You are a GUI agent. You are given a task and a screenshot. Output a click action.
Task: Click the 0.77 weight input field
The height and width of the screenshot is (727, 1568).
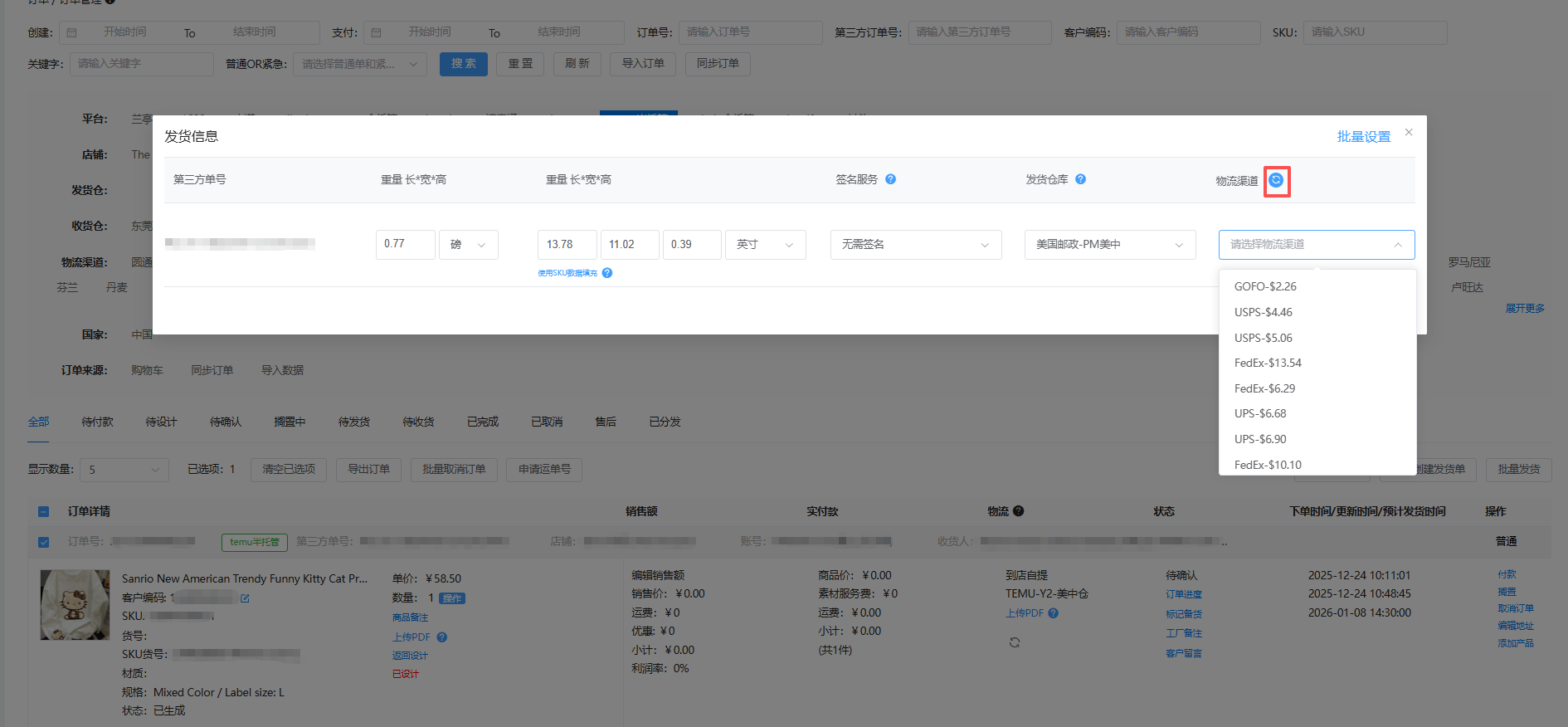[405, 245]
